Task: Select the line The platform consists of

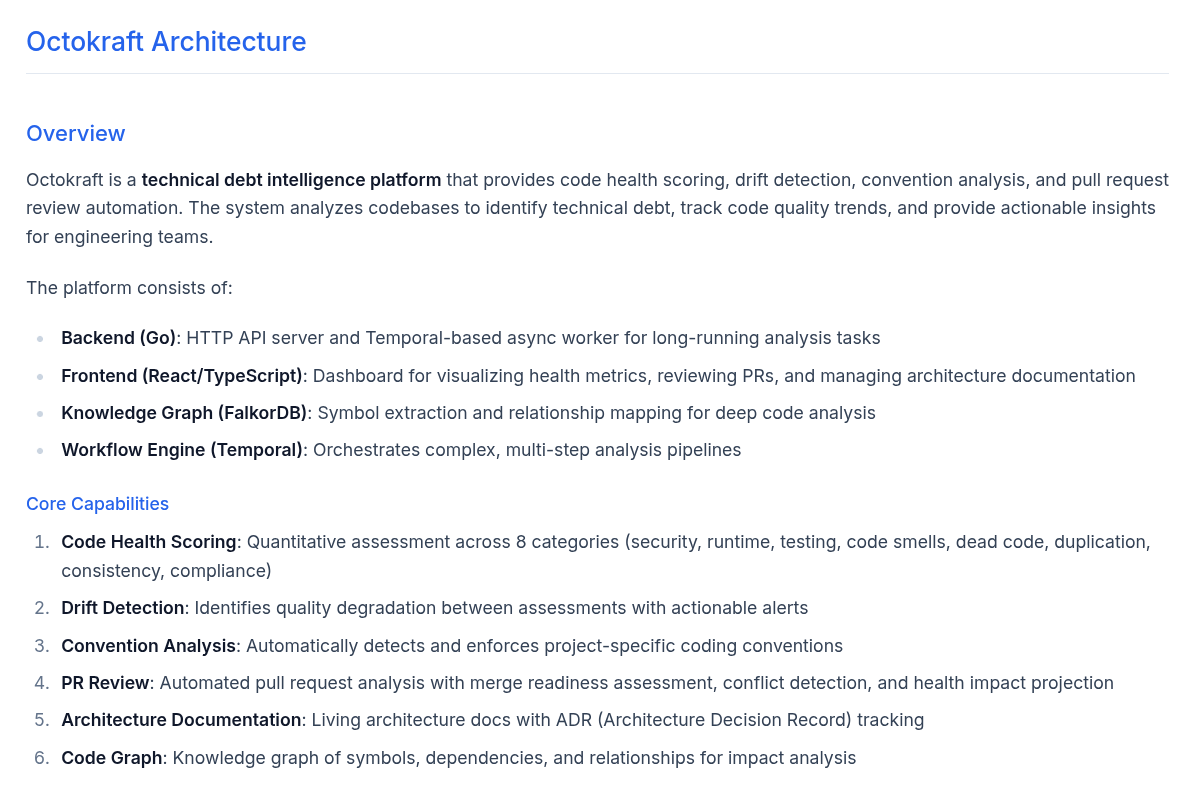Action: pyautogui.click(x=129, y=287)
